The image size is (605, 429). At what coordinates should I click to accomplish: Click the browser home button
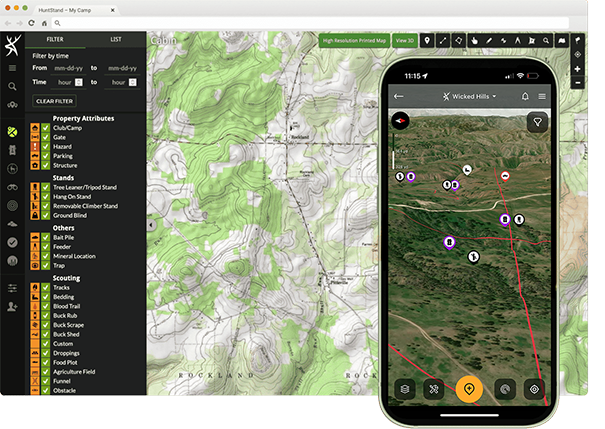[x=44, y=23]
